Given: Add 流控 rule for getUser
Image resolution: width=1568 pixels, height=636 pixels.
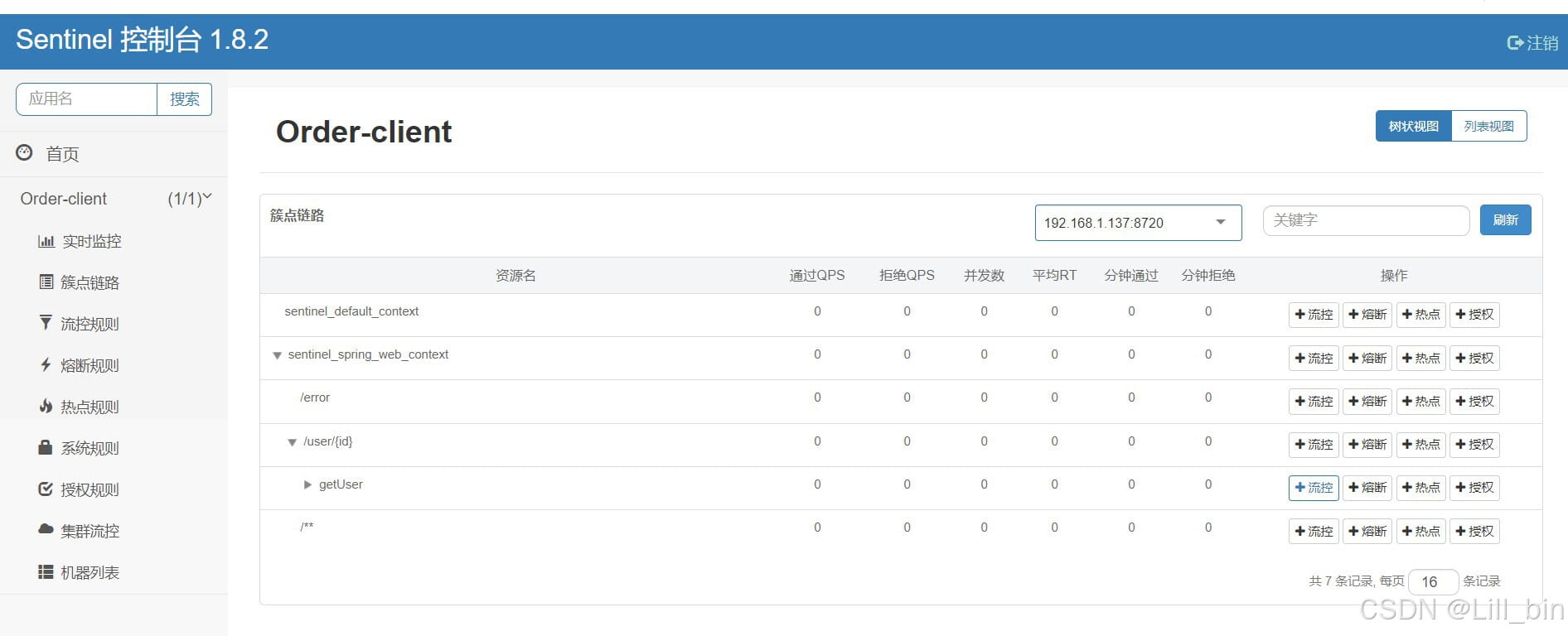Looking at the screenshot, I should pyautogui.click(x=1314, y=488).
